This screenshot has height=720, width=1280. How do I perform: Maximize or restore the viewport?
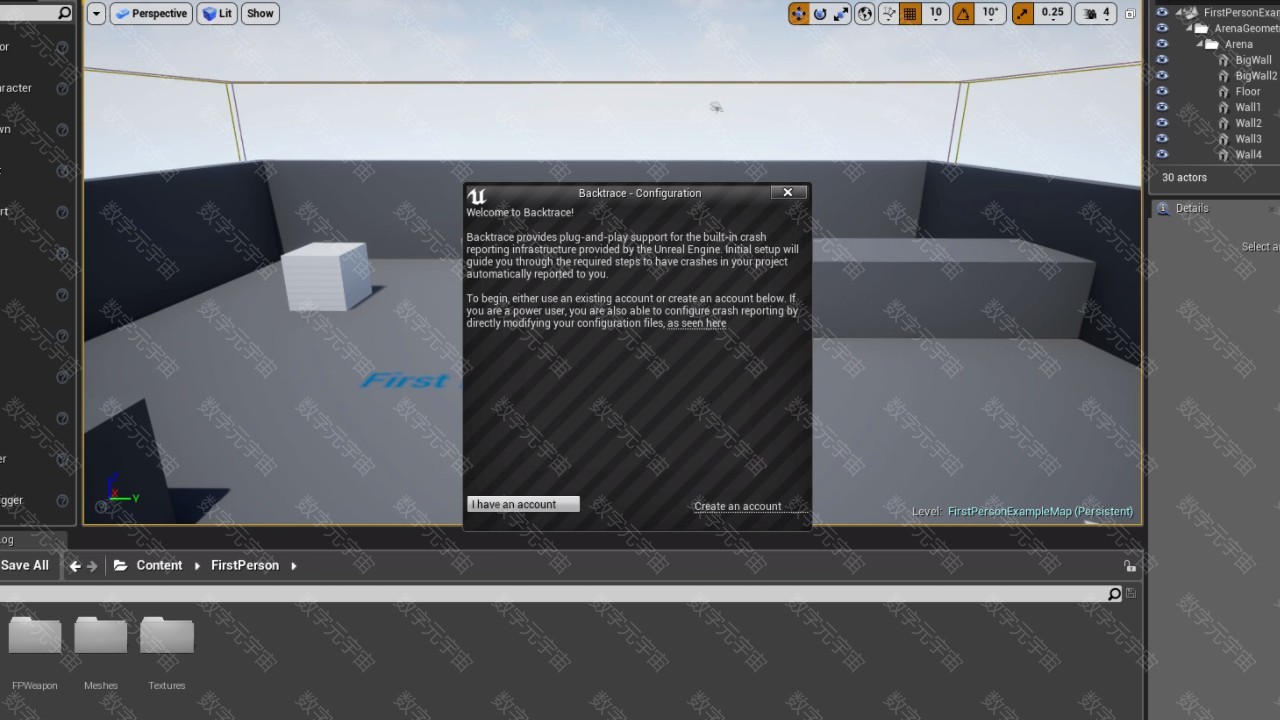click(1130, 13)
